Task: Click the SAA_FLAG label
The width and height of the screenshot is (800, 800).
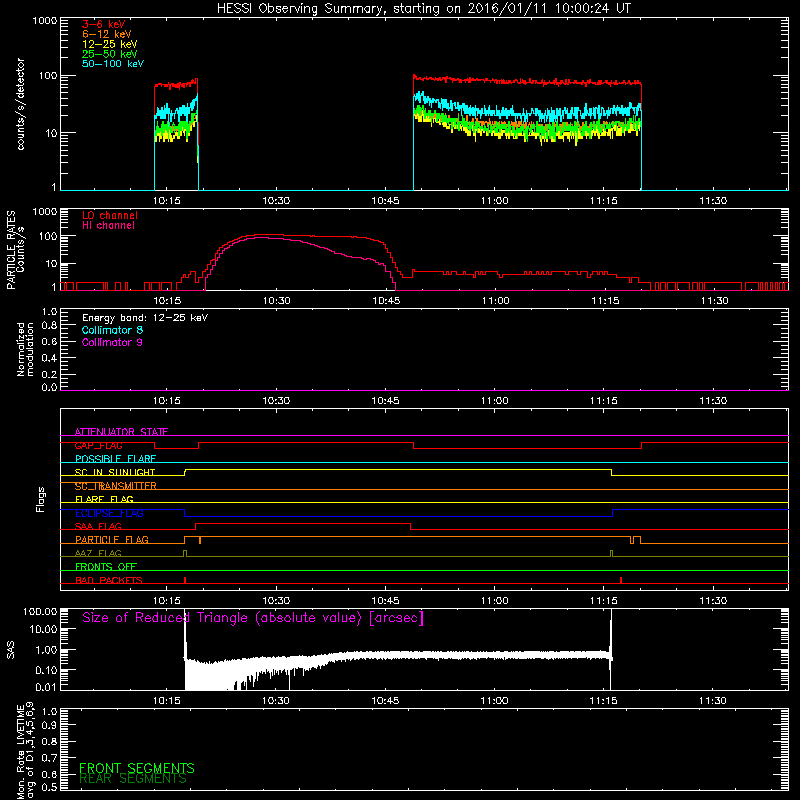Action: coord(98,527)
